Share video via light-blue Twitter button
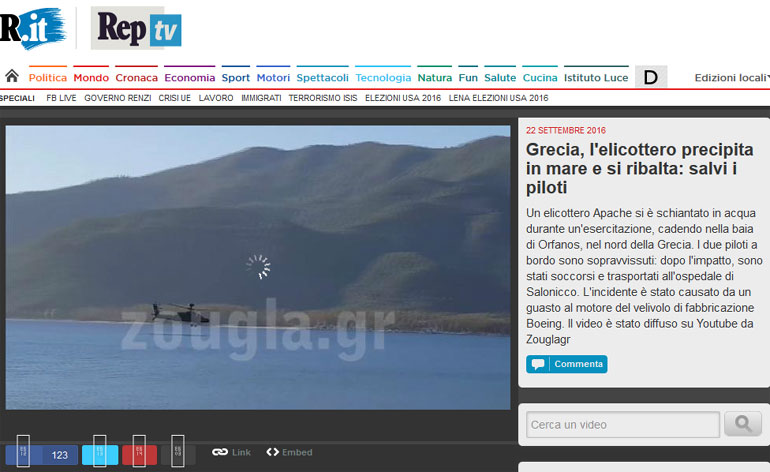 point(100,455)
